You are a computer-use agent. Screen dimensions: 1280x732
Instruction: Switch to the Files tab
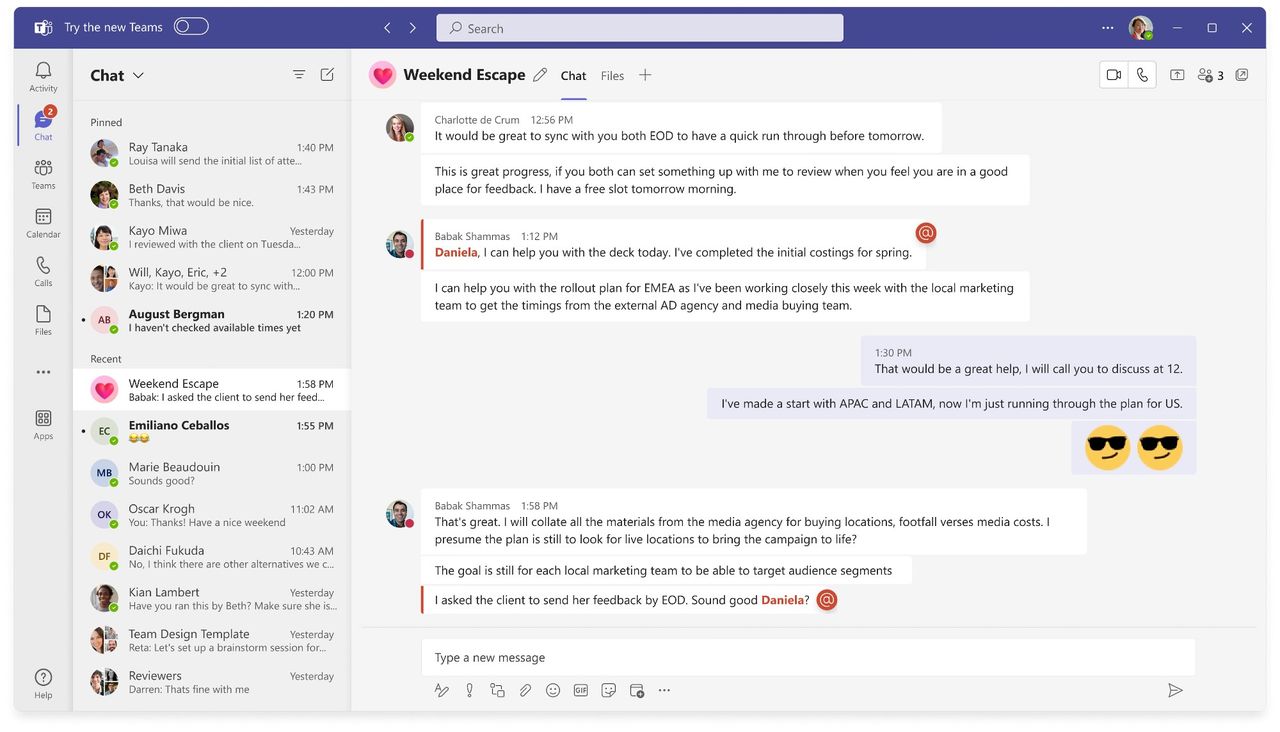(x=612, y=76)
